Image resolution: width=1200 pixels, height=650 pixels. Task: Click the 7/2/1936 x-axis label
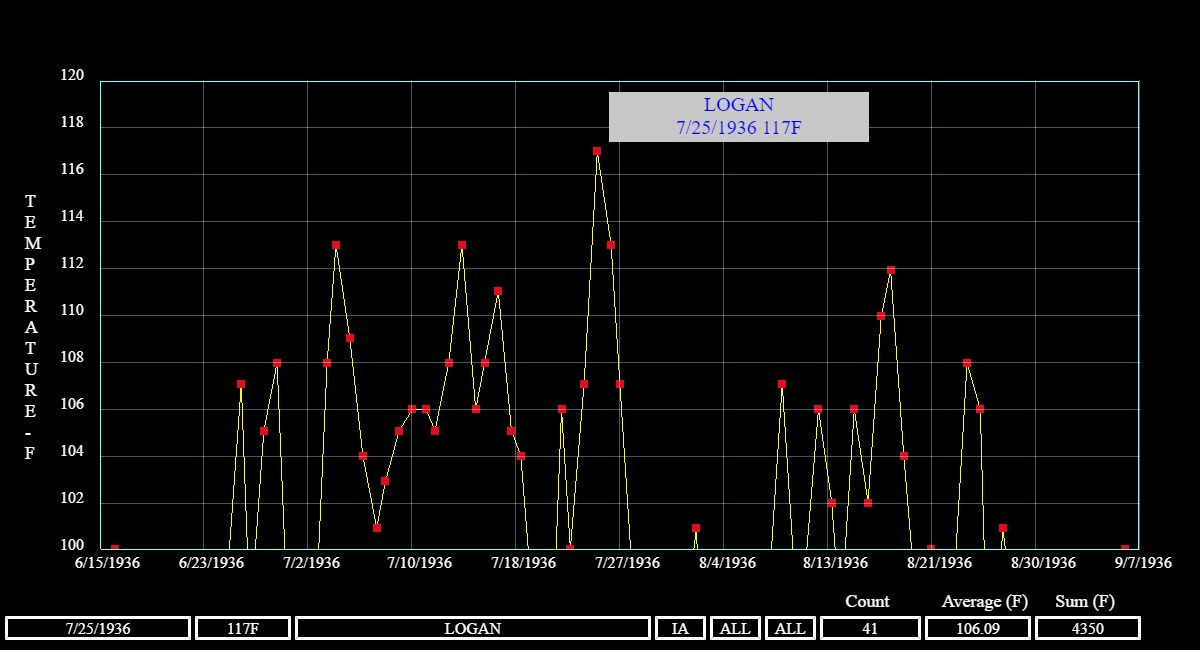312,563
